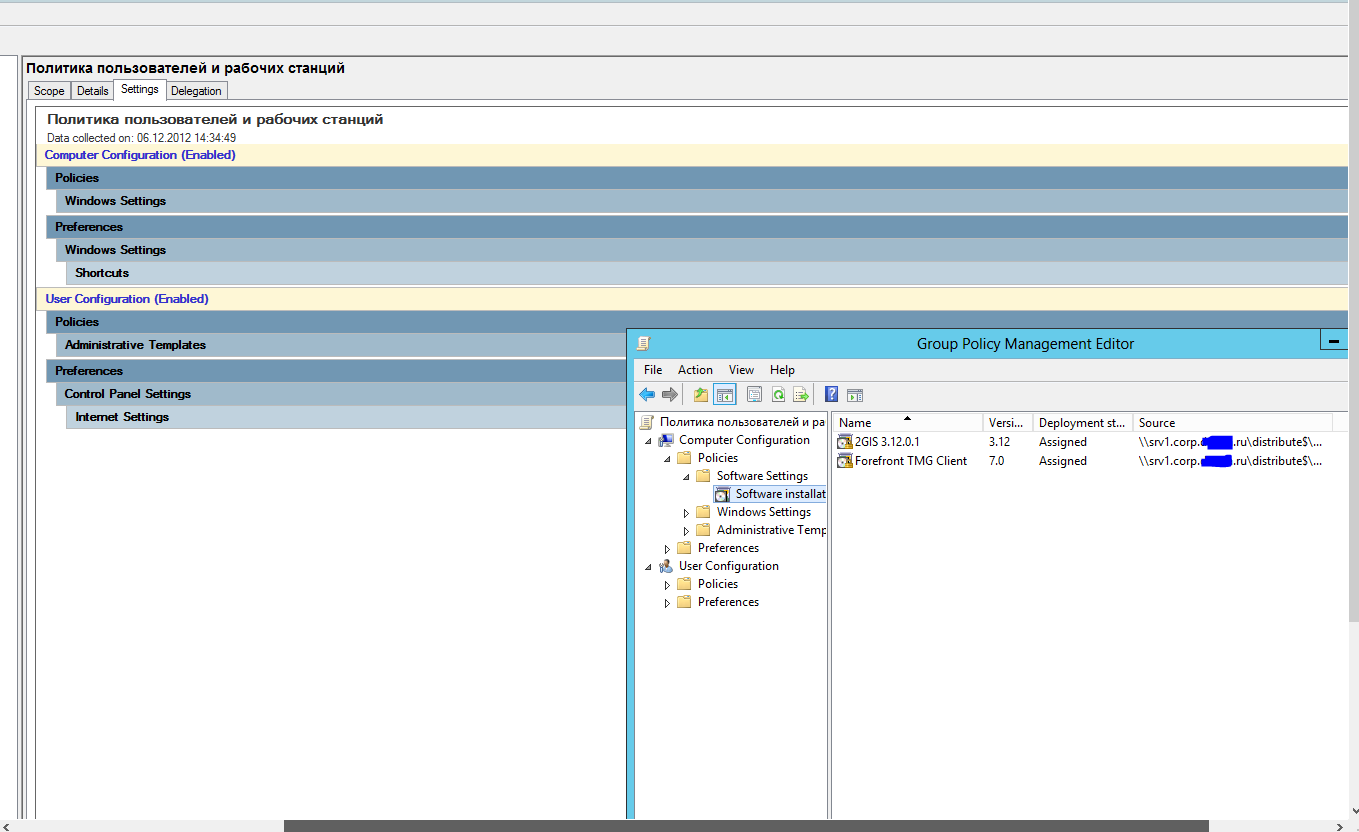The height and width of the screenshot is (832, 1359).
Task: Click the policy scroll icon at tree root
Action: tap(648, 422)
